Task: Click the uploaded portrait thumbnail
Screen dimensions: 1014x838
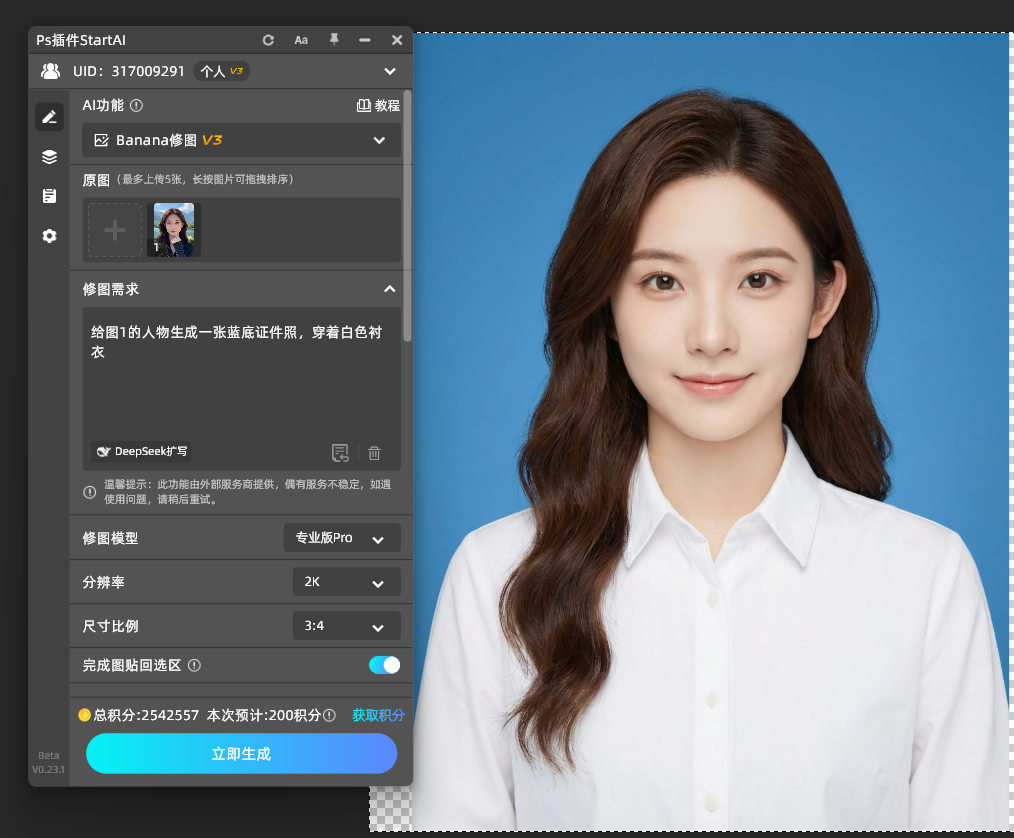Action: [x=174, y=229]
